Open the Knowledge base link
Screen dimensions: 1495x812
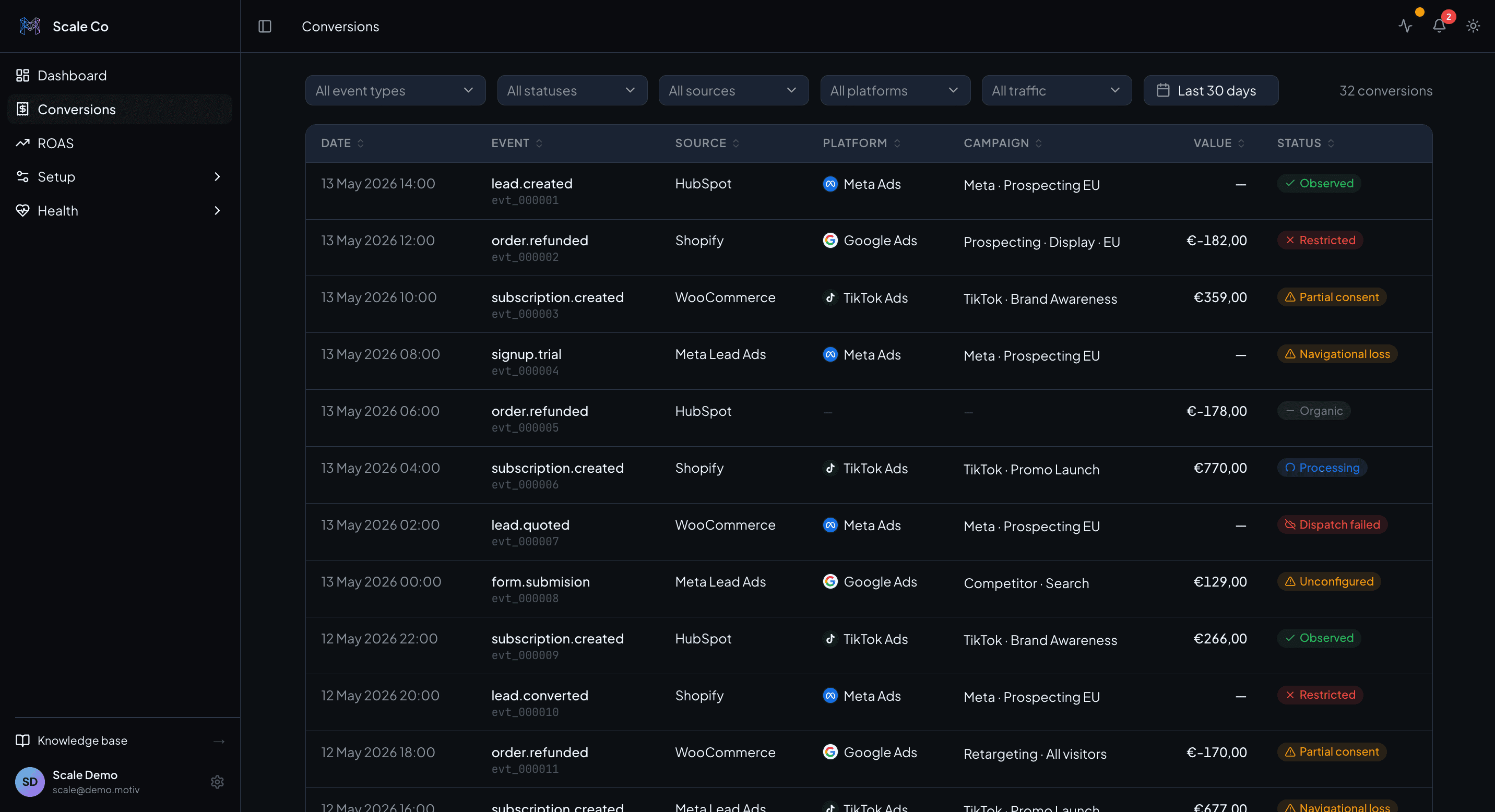click(x=120, y=741)
